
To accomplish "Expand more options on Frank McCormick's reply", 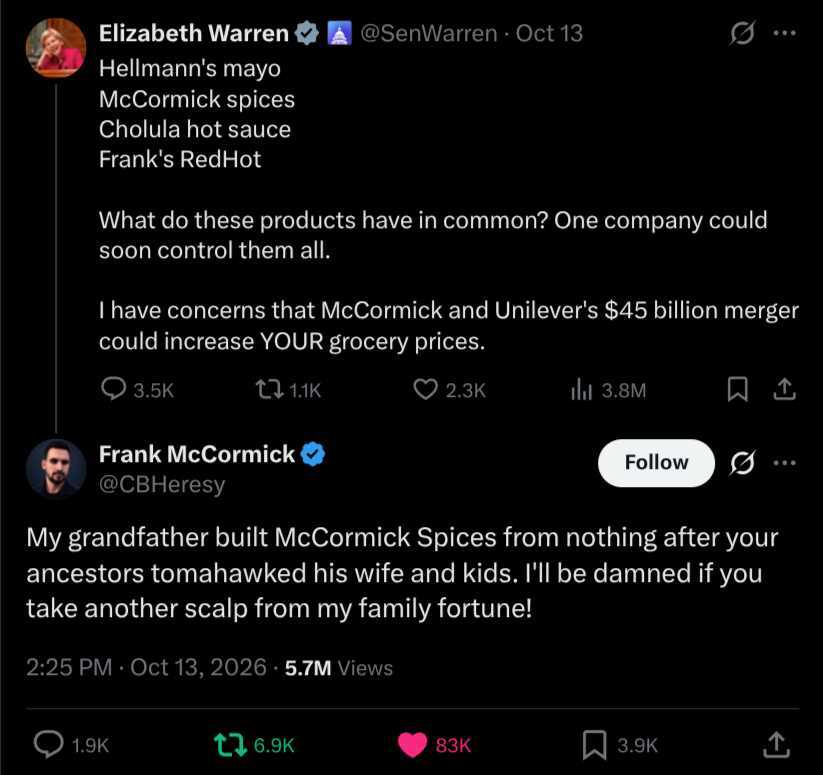I will pyautogui.click(x=785, y=463).
